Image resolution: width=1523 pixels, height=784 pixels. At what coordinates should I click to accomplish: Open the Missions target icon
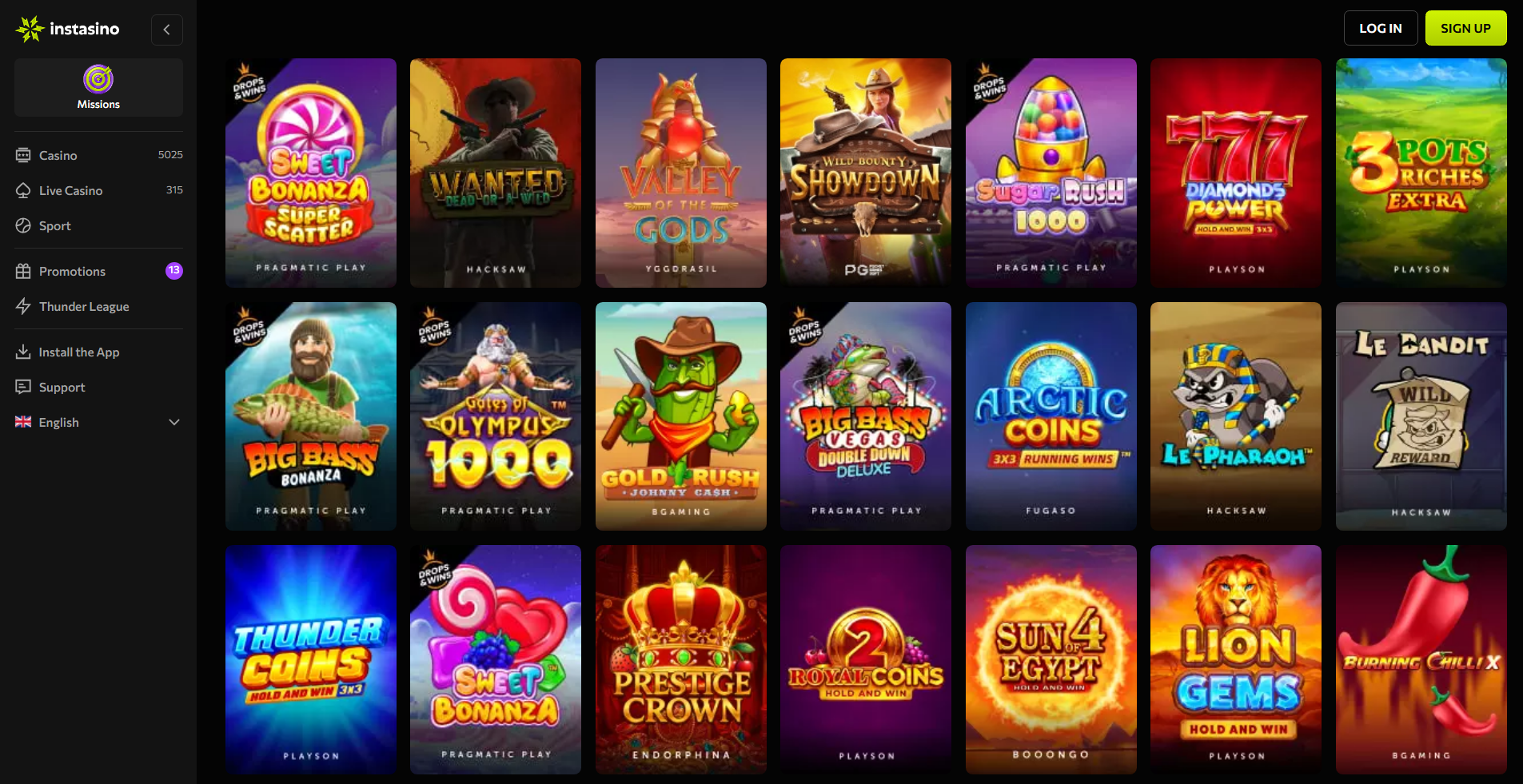tap(98, 79)
